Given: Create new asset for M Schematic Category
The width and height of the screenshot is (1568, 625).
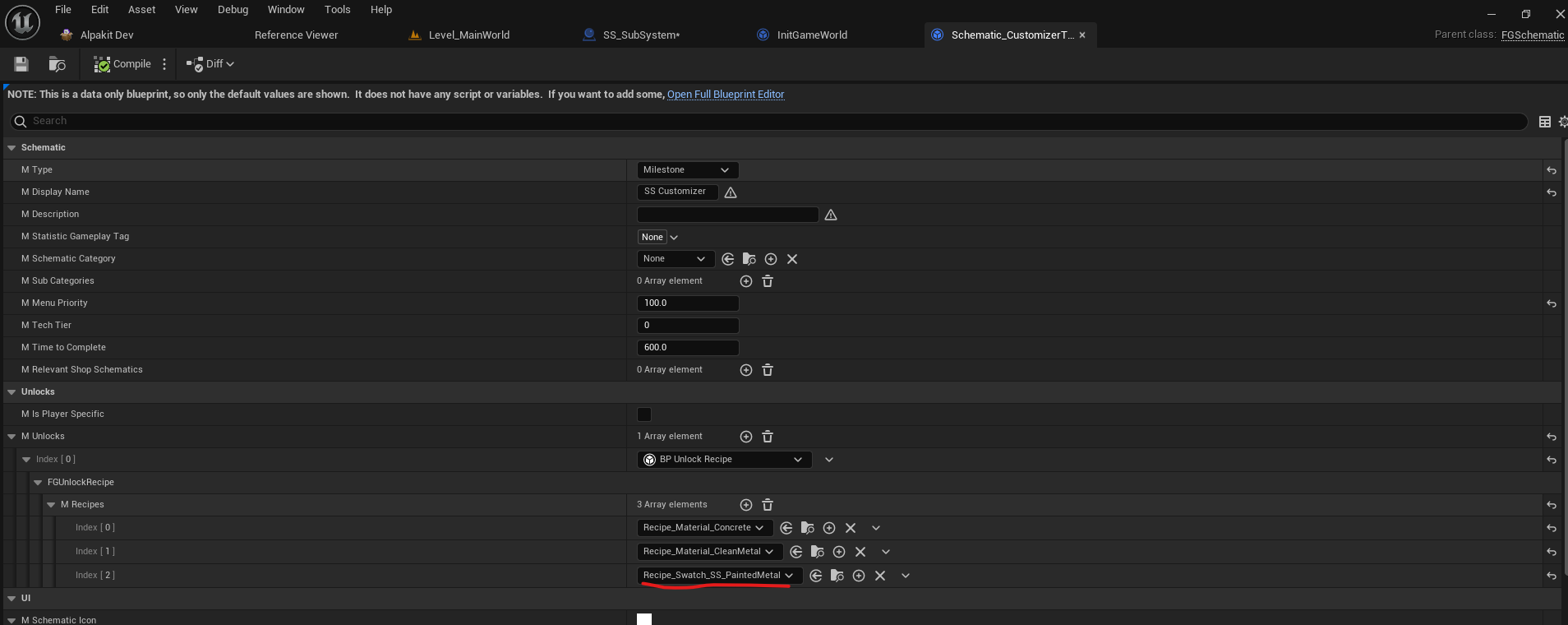Looking at the screenshot, I should (x=771, y=259).
